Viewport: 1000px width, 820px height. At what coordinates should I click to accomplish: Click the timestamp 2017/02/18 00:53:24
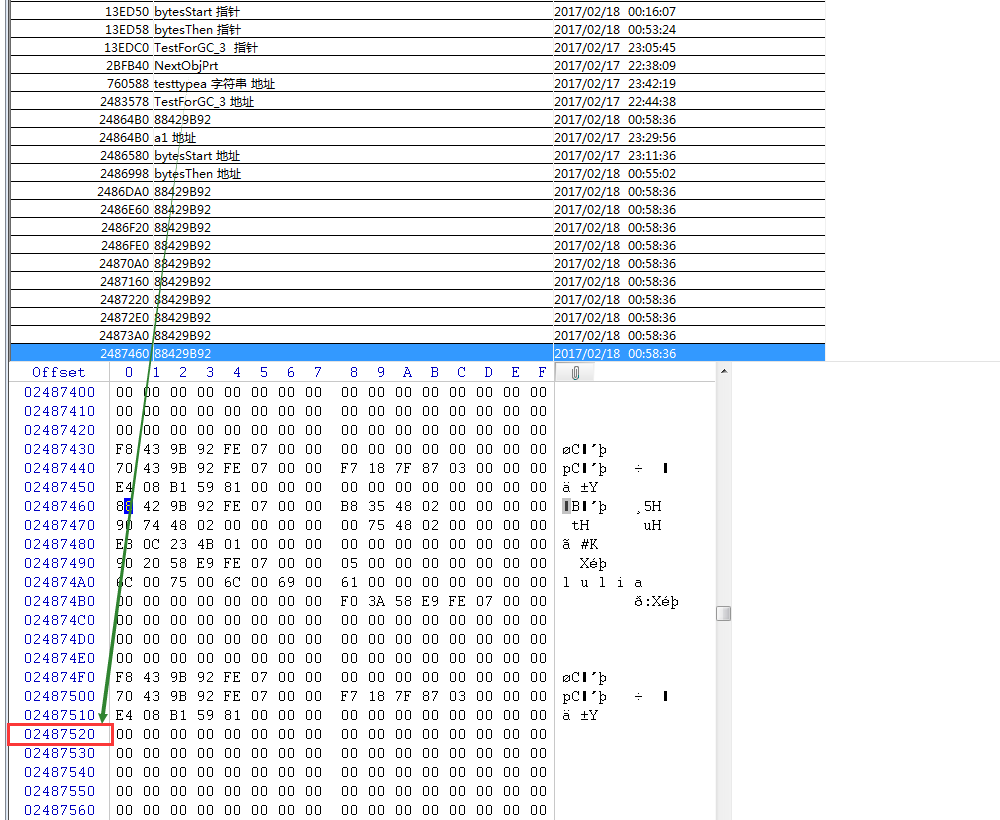pos(615,29)
